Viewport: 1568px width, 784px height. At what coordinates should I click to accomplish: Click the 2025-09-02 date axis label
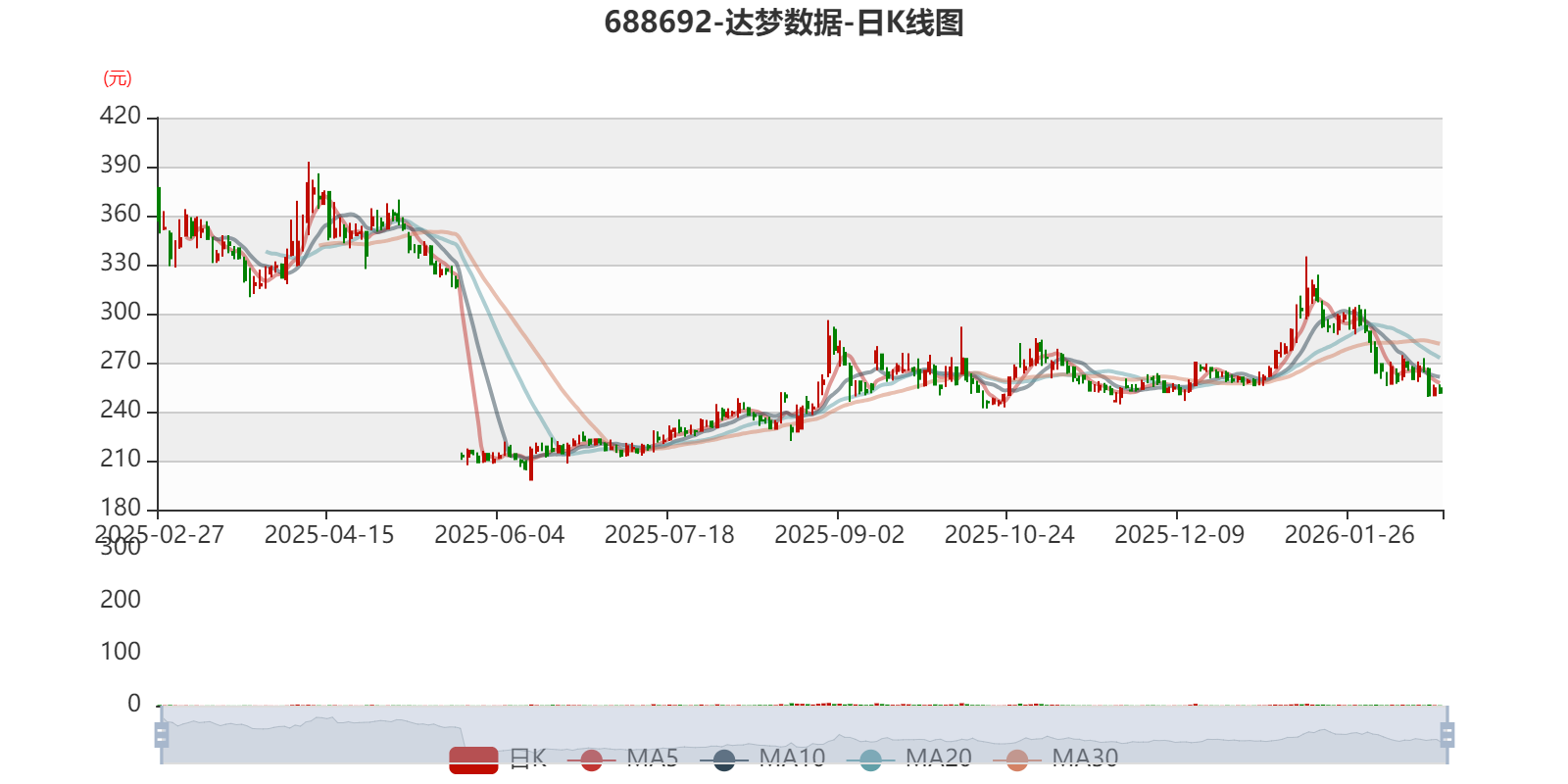pos(840,535)
